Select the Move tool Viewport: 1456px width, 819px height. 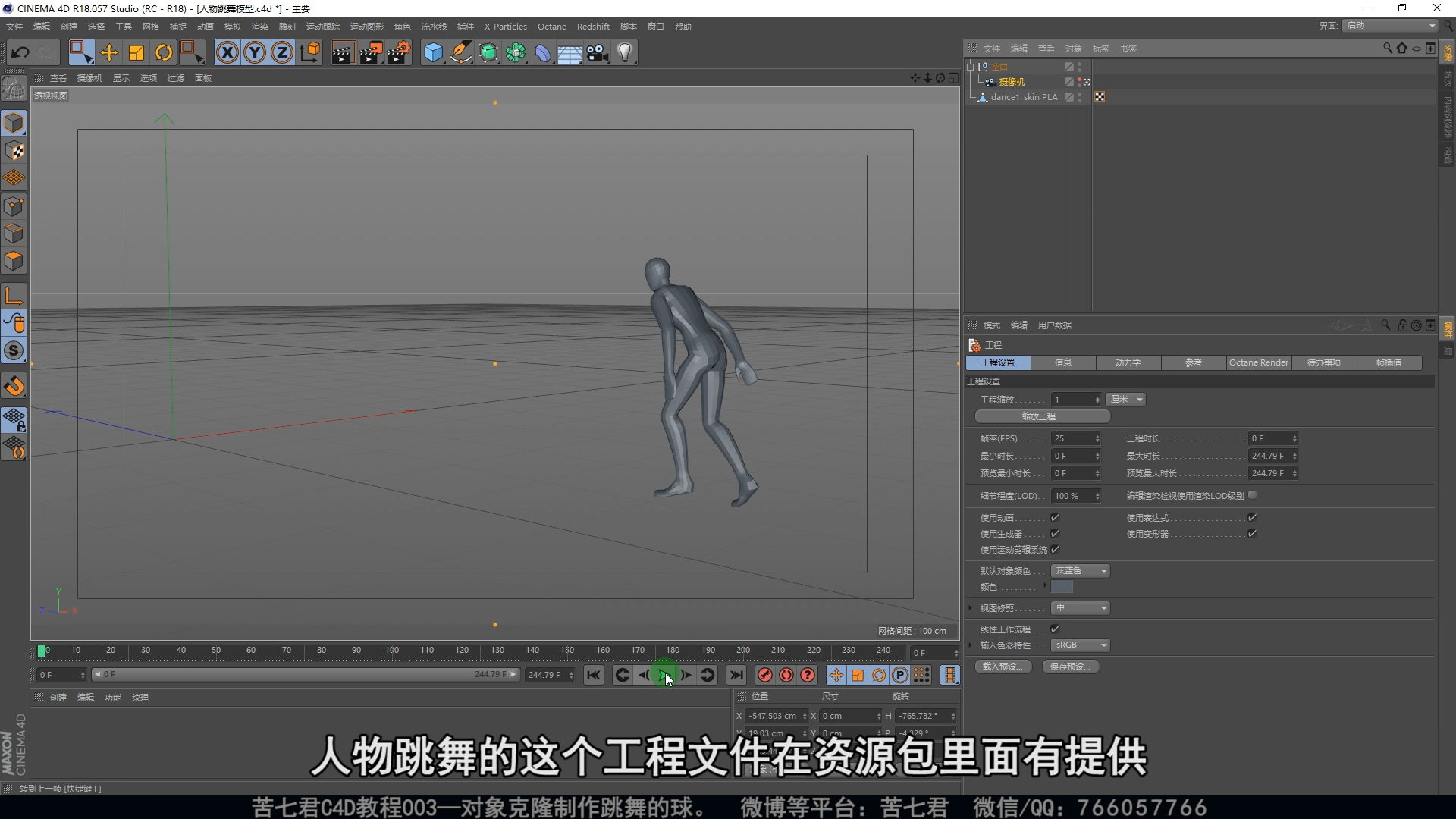tap(109, 52)
